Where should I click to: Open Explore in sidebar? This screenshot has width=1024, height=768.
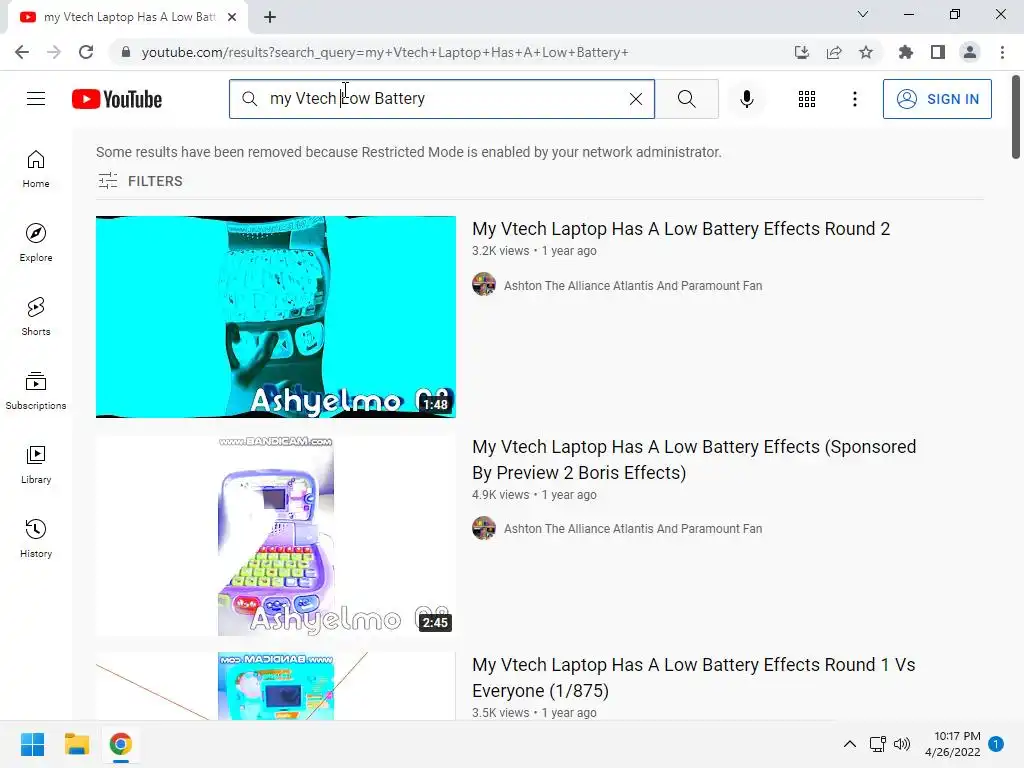pos(36,243)
